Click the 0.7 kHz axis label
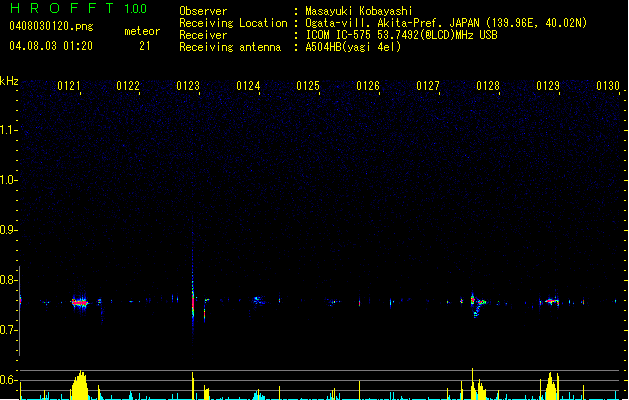This screenshot has height=400, width=629. (x=8, y=330)
